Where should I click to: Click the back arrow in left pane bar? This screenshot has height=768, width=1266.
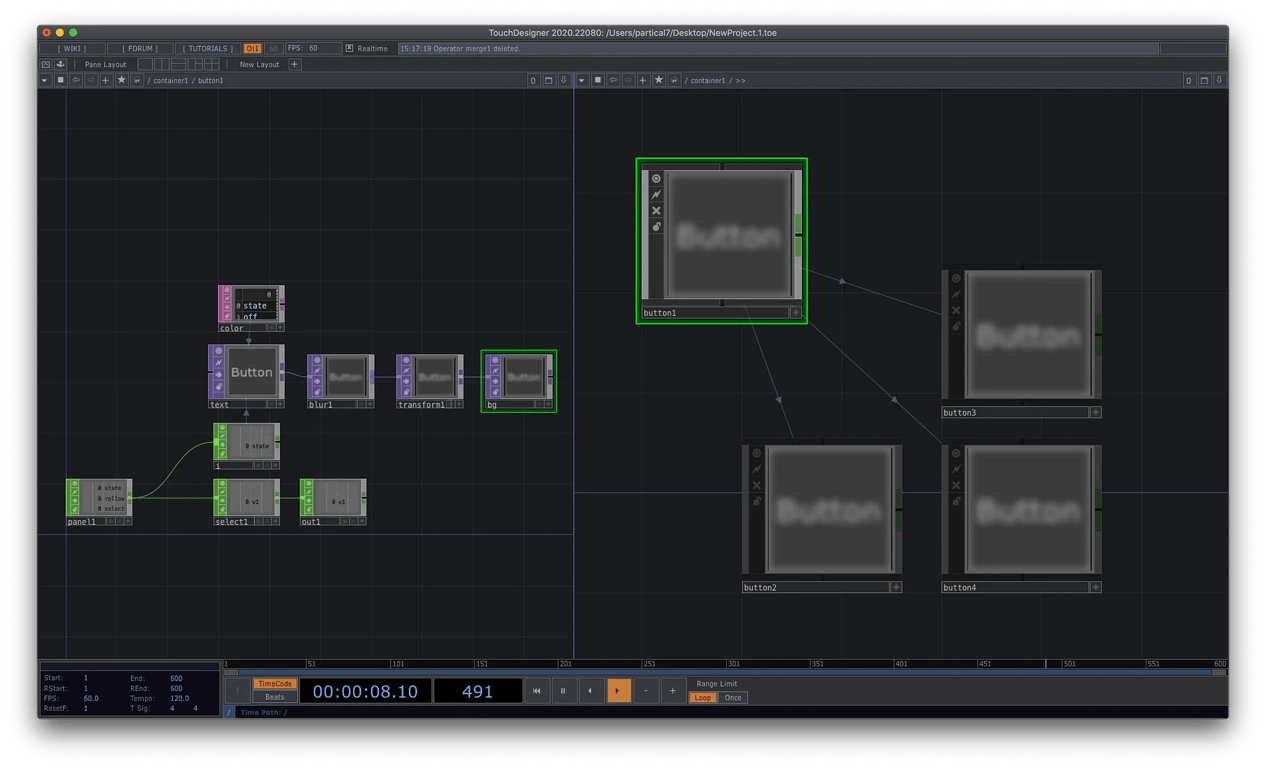[x=76, y=80]
